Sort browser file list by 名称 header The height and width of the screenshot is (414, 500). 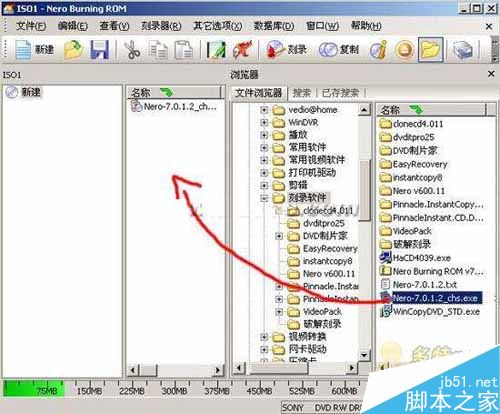pos(431,110)
